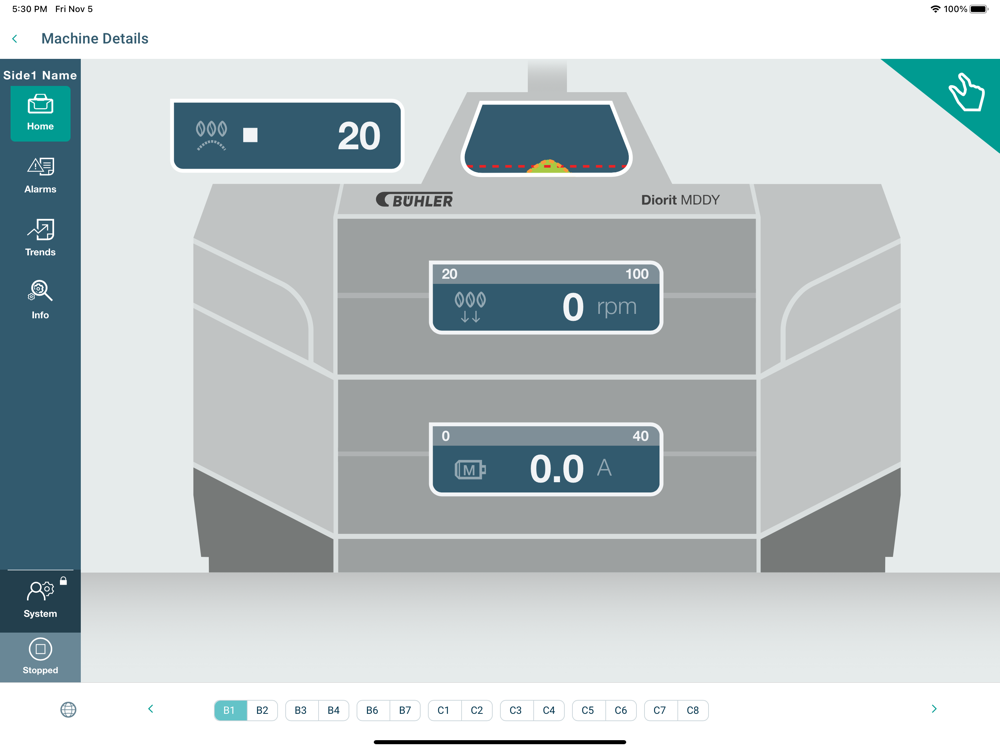The image size is (1000, 750).
Task: Select passage C3
Action: pyautogui.click(x=515, y=710)
